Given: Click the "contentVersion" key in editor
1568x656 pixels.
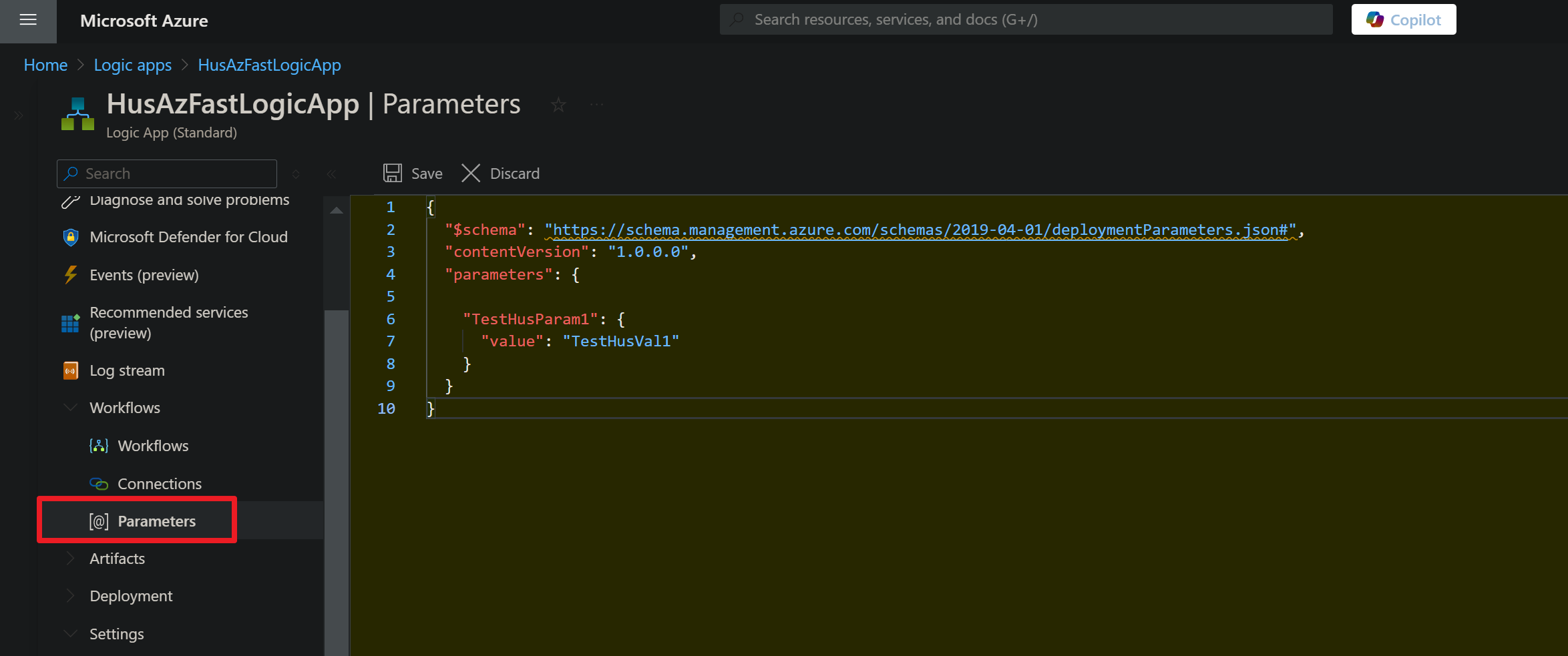Looking at the screenshot, I should click(518, 252).
